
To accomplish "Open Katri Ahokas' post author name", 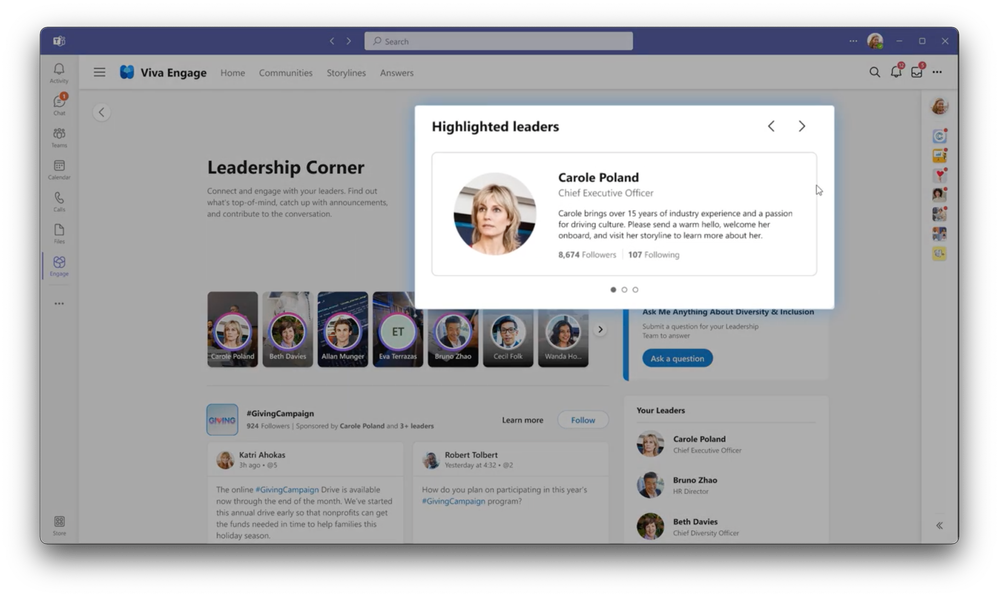I will tap(262, 455).
